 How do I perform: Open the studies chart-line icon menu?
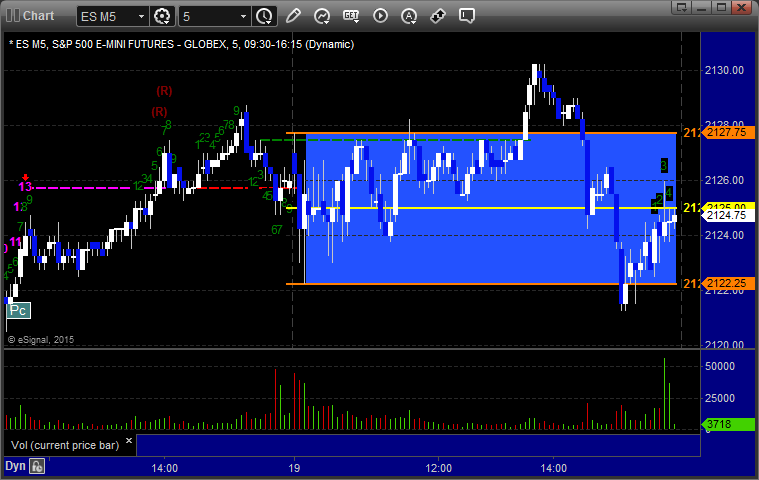[x=322, y=16]
